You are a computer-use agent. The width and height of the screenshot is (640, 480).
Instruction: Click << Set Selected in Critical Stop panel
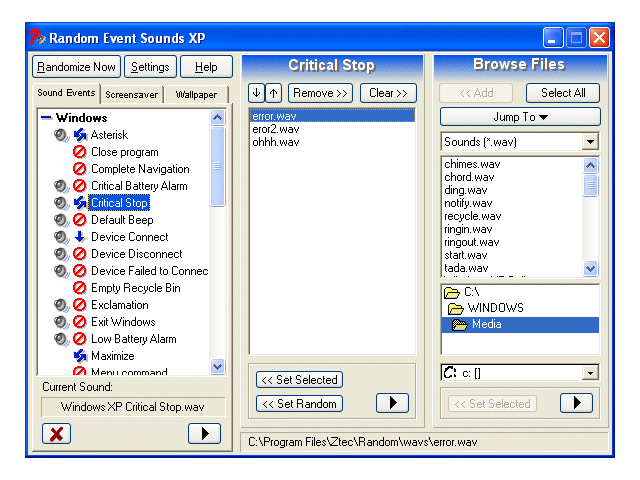(300, 380)
